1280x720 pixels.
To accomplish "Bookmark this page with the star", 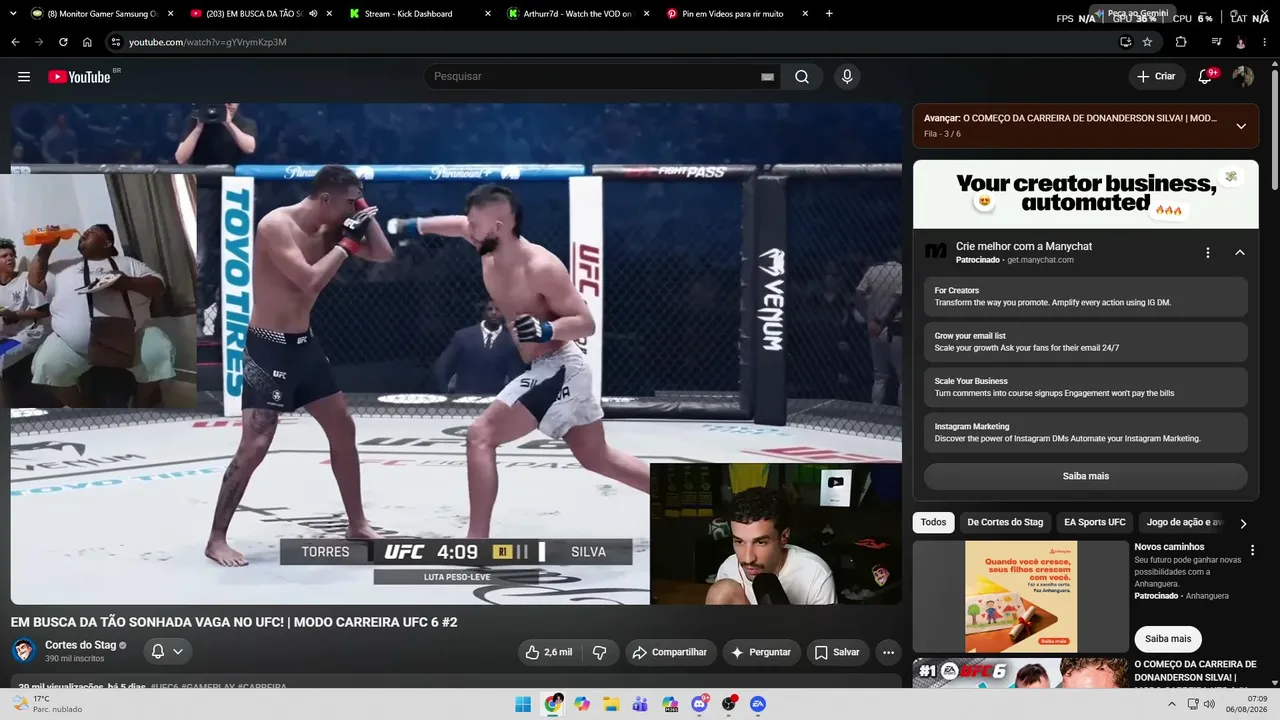I will (1147, 42).
